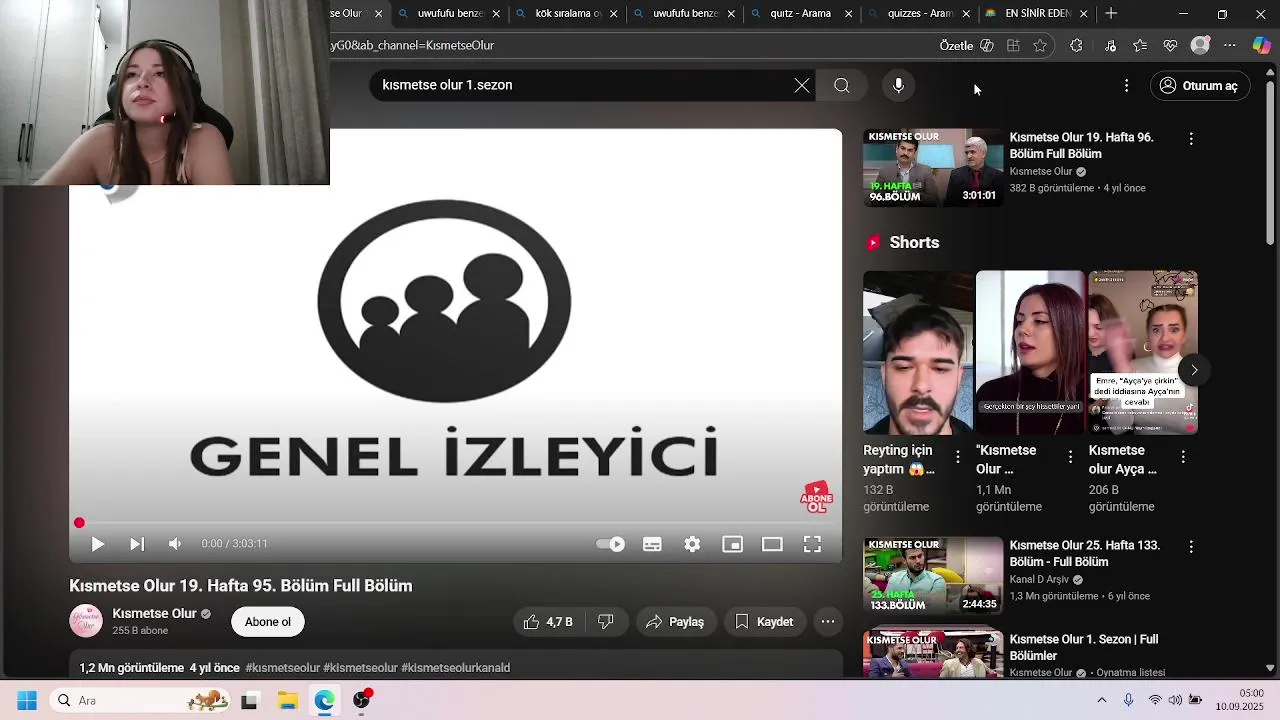
Task: Enter fullscreen video mode
Action: pyautogui.click(x=812, y=544)
